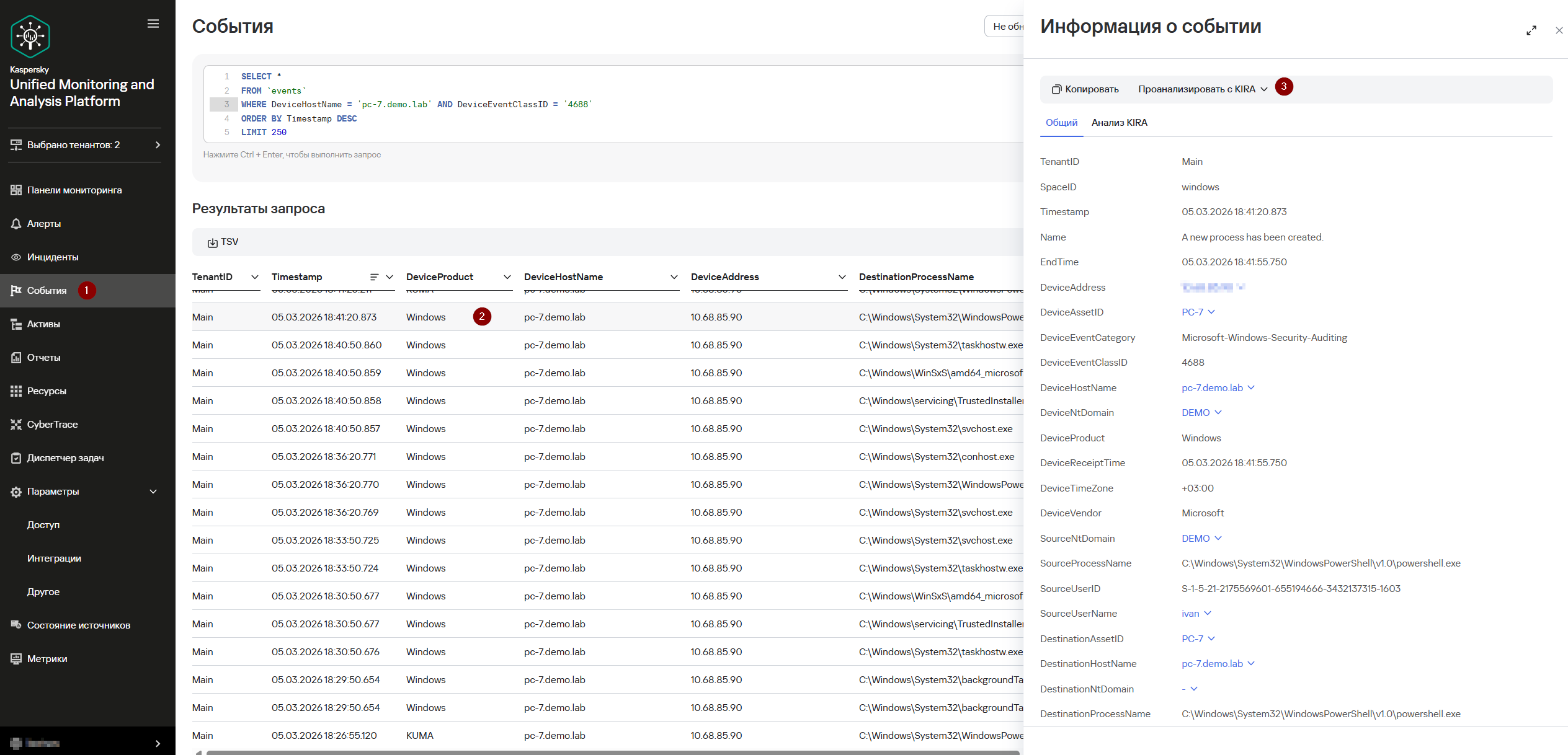Click the CyberTrace icon

click(x=16, y=425)
